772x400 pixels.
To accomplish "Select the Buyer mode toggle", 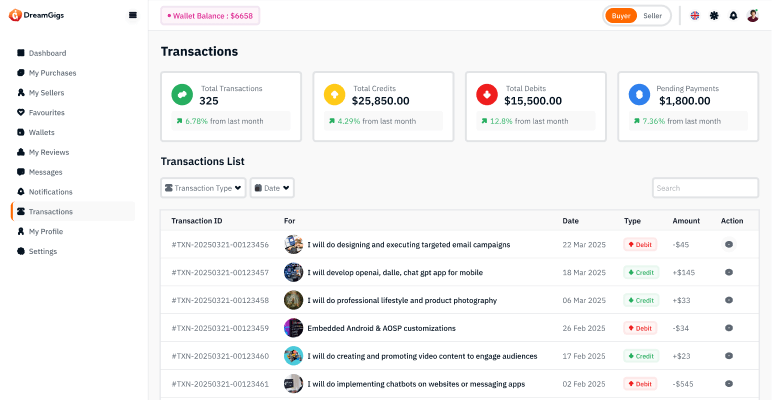I will [621, 16].
